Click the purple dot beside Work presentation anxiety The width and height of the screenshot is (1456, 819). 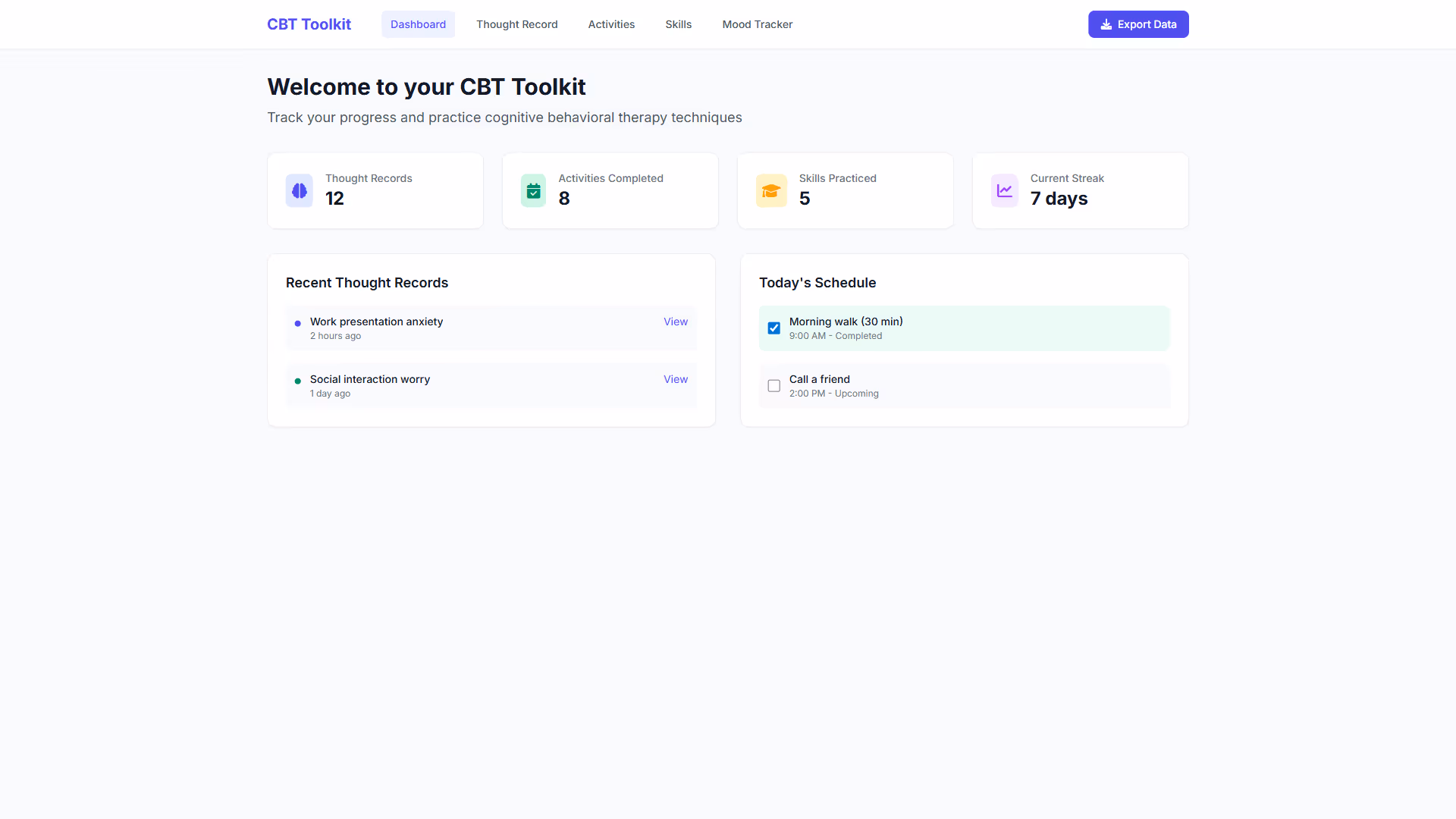pos(297,324)
